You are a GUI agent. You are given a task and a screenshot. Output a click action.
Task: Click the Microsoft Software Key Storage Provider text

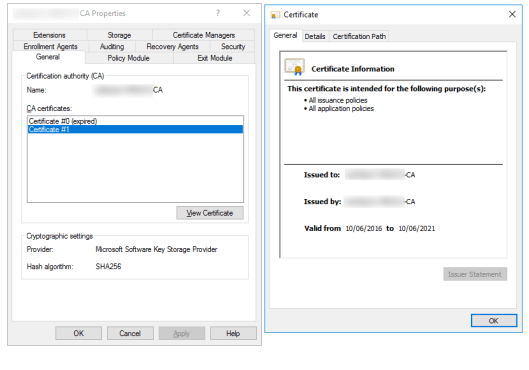[156, 249]
